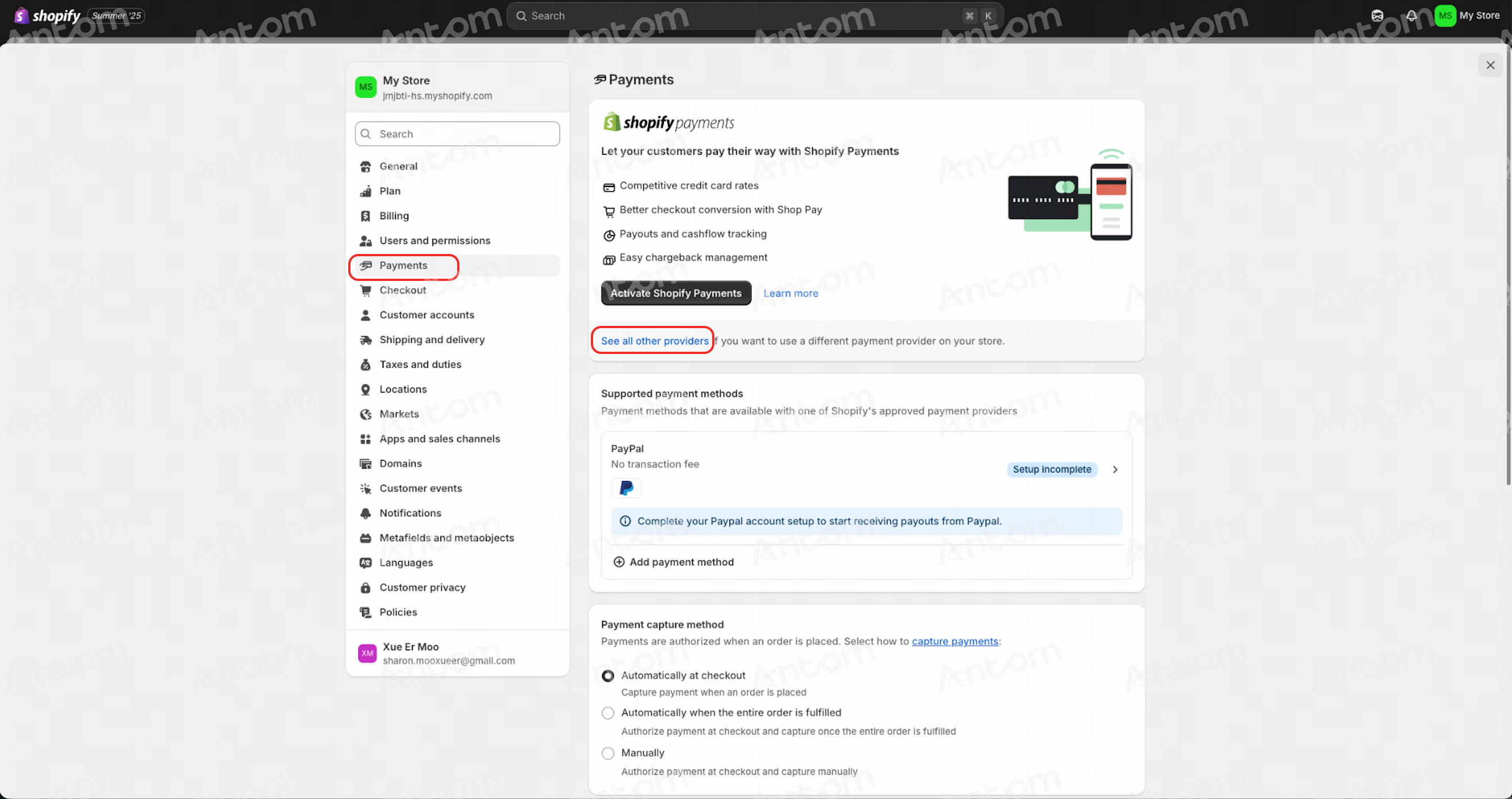Click the Checkout cart icon
The width and height of the screenshot is (1512, 799).
coord(366,290)
